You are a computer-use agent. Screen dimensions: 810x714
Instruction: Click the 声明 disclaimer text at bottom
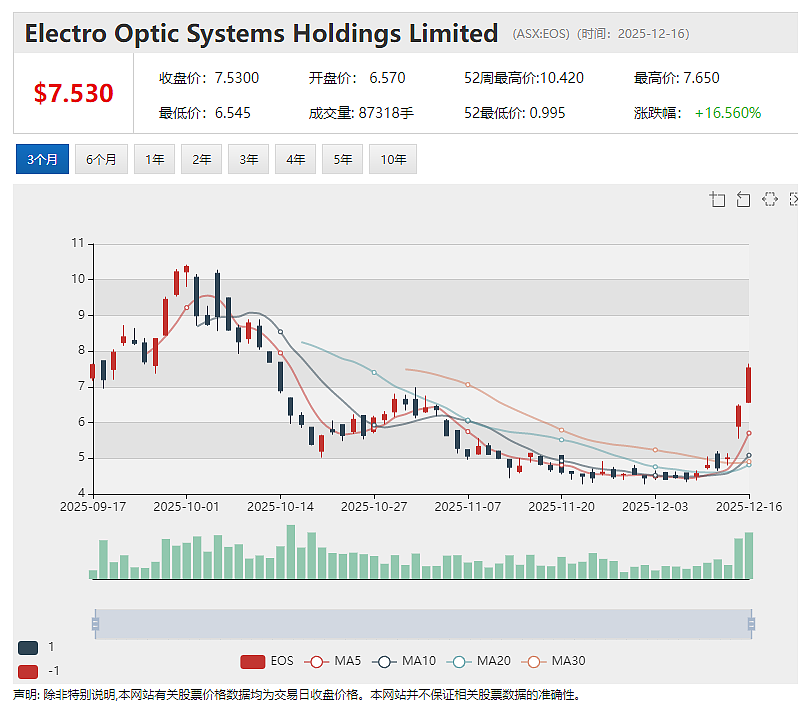tap(297, 695)
